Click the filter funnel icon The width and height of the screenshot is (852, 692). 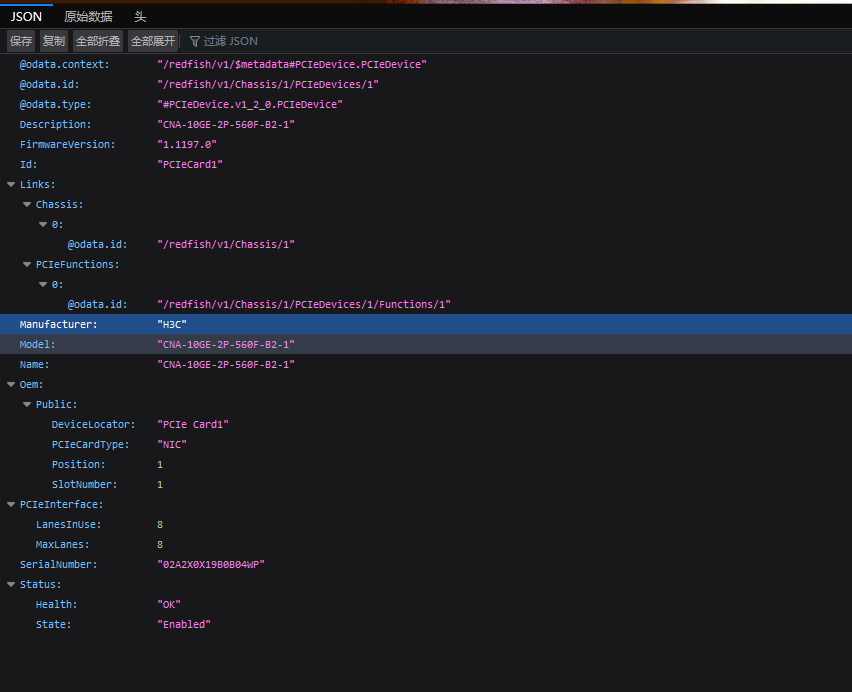(x=195, y=41)
